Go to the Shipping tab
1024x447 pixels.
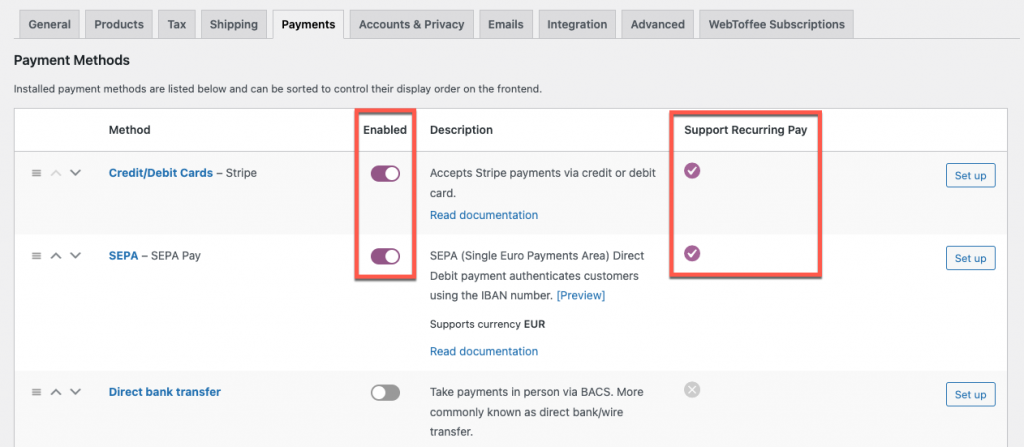[234, 24]
